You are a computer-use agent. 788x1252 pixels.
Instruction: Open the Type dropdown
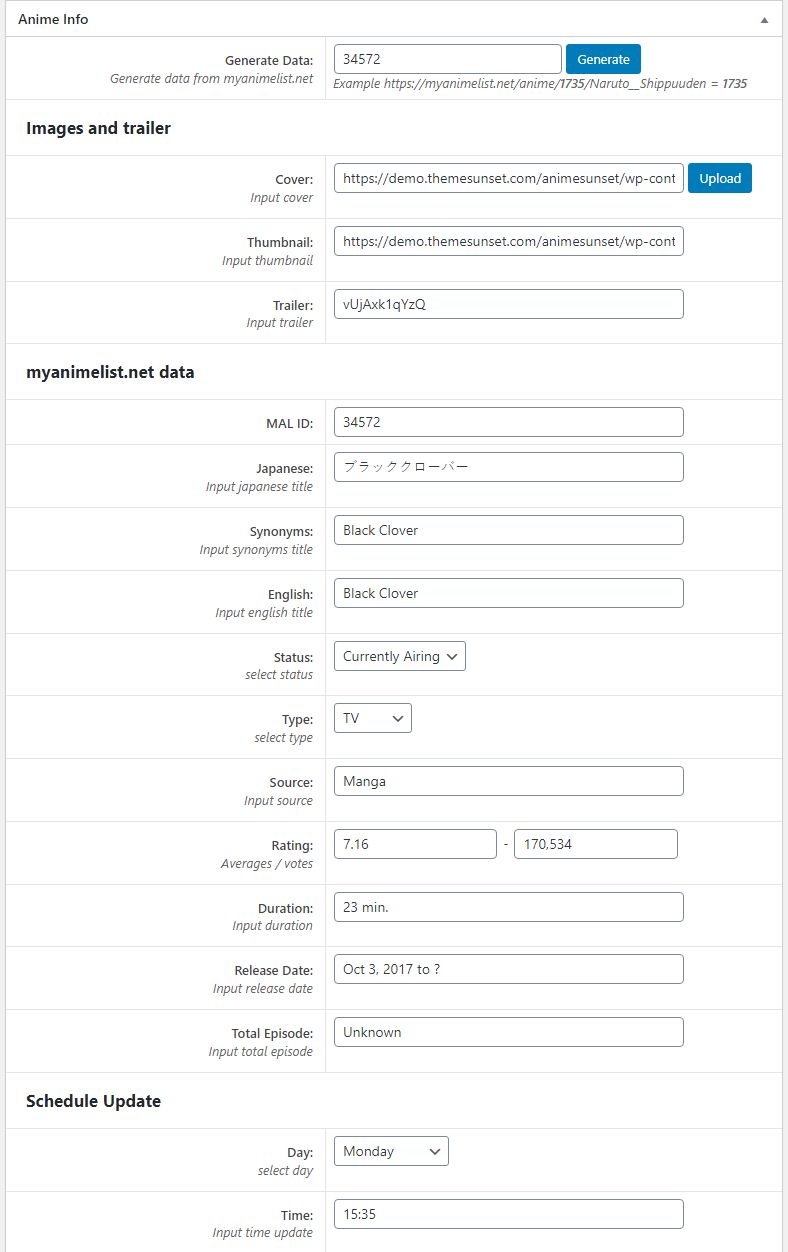click(372, 718)
